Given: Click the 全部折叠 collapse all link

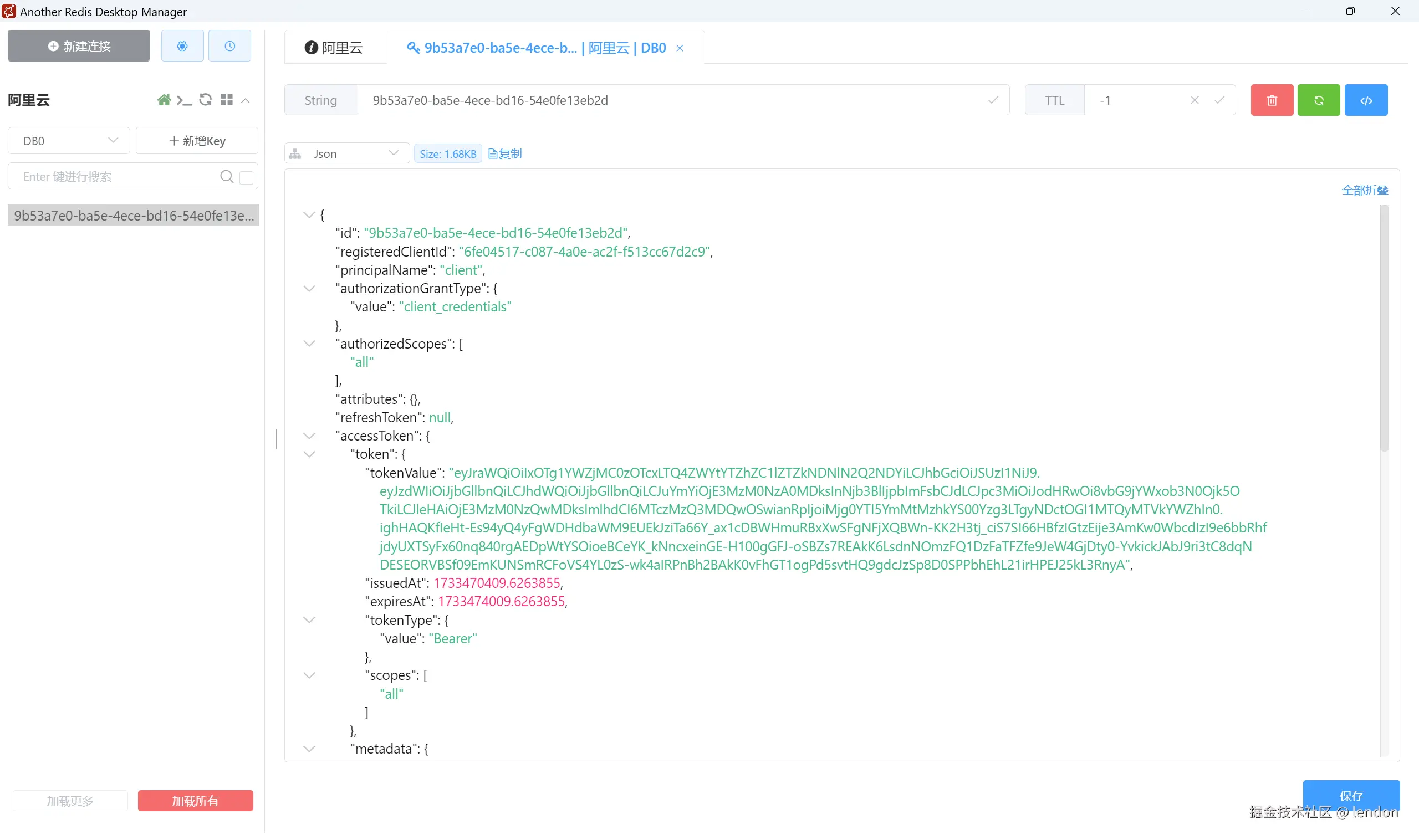Looking at the screenshot, I should tap(1364, 190).
